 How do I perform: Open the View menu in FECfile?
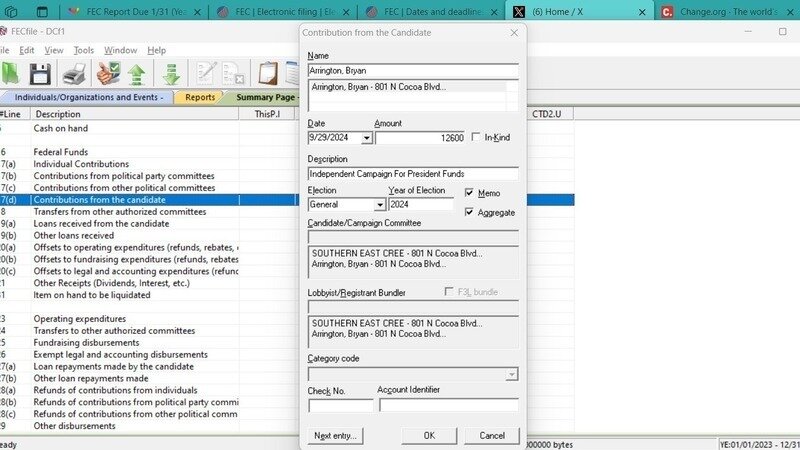[x=54, y=50]
